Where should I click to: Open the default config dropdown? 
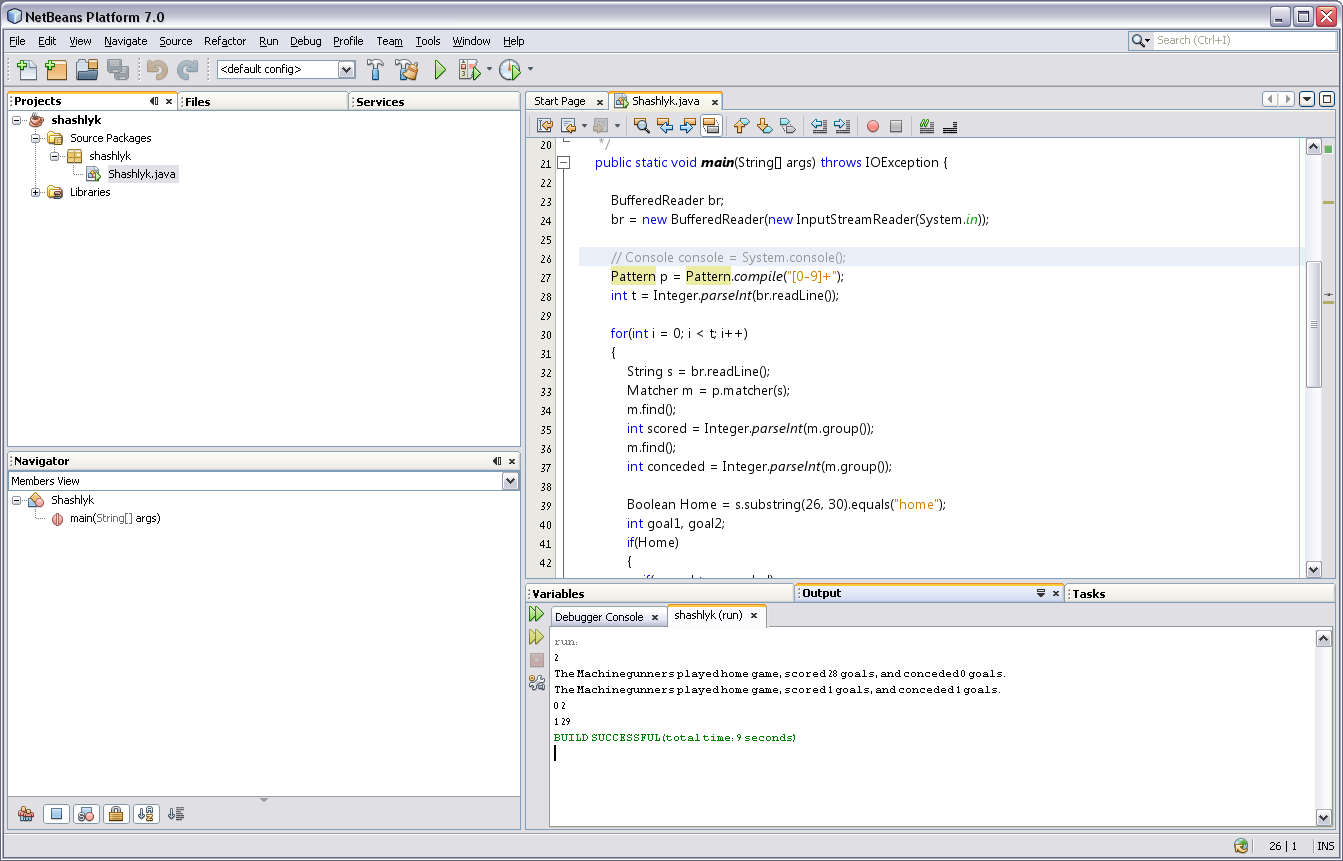[x=346, y=70]
